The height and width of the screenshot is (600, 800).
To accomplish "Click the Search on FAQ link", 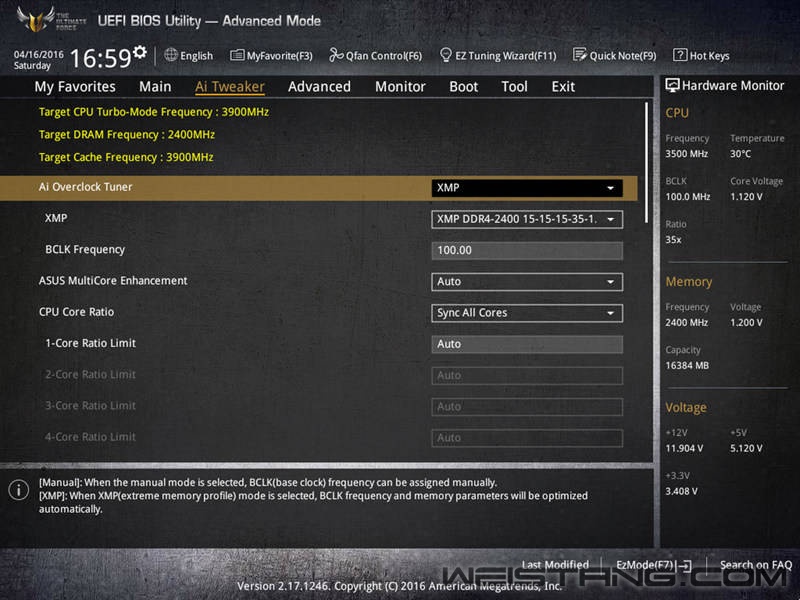I will (756, 565).
